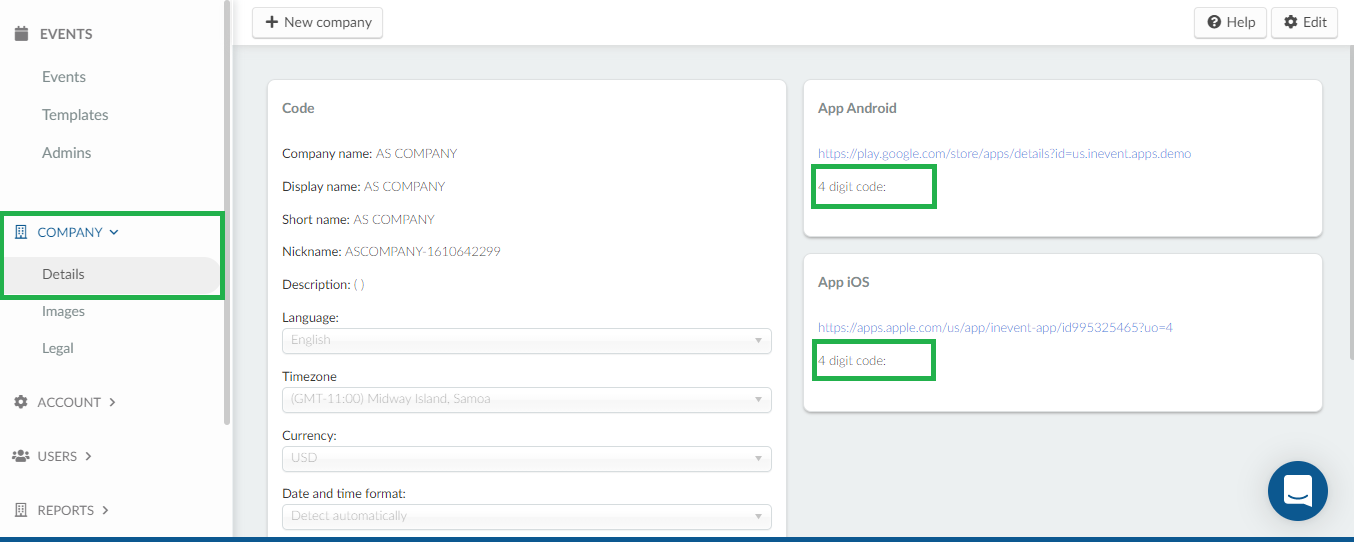The width and height of the screenshot is (1354, 542).
Task: Open Events in sidebar
Action: click(64, 77)
